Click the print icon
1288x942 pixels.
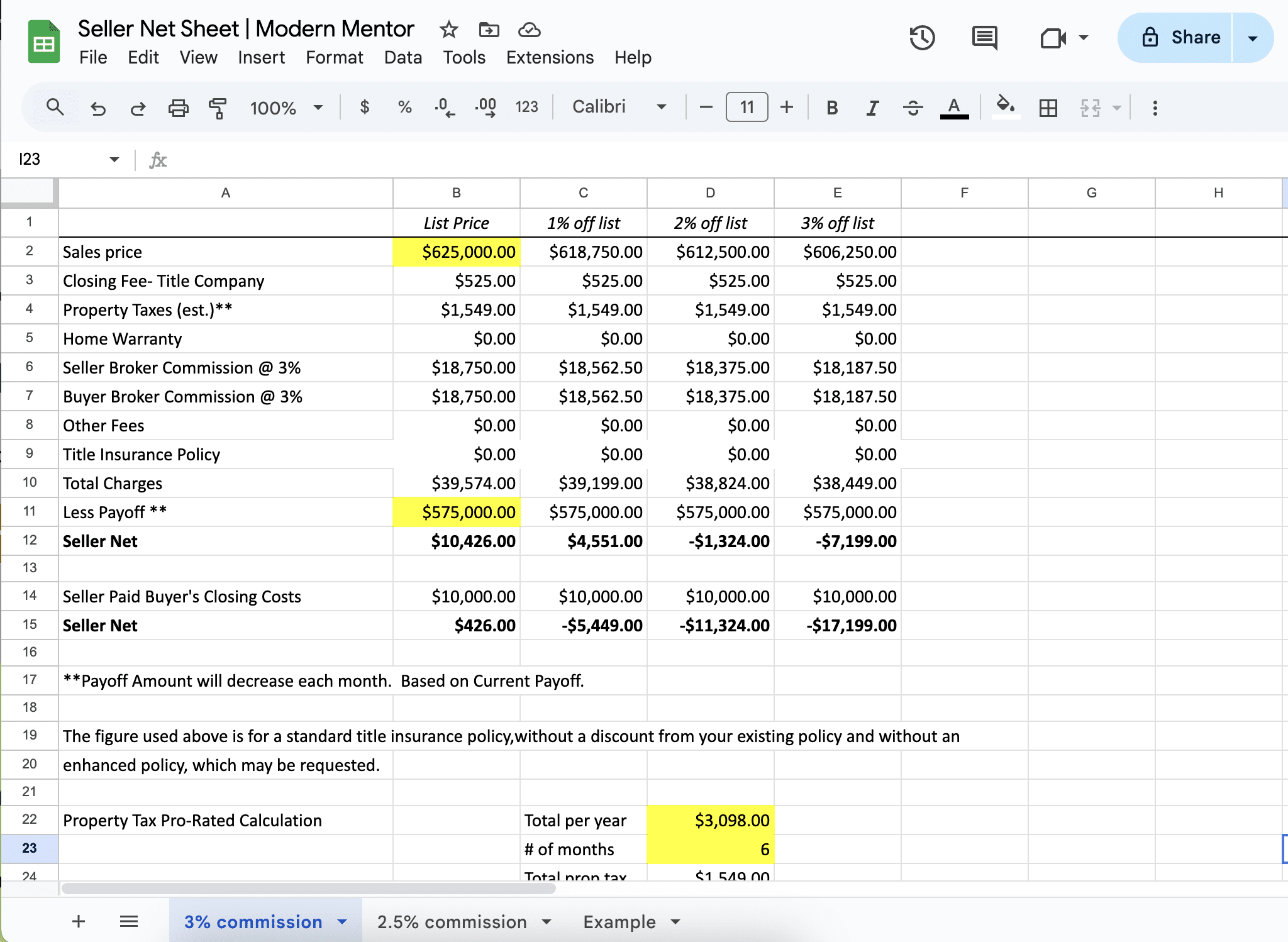[x=178, y=108]
